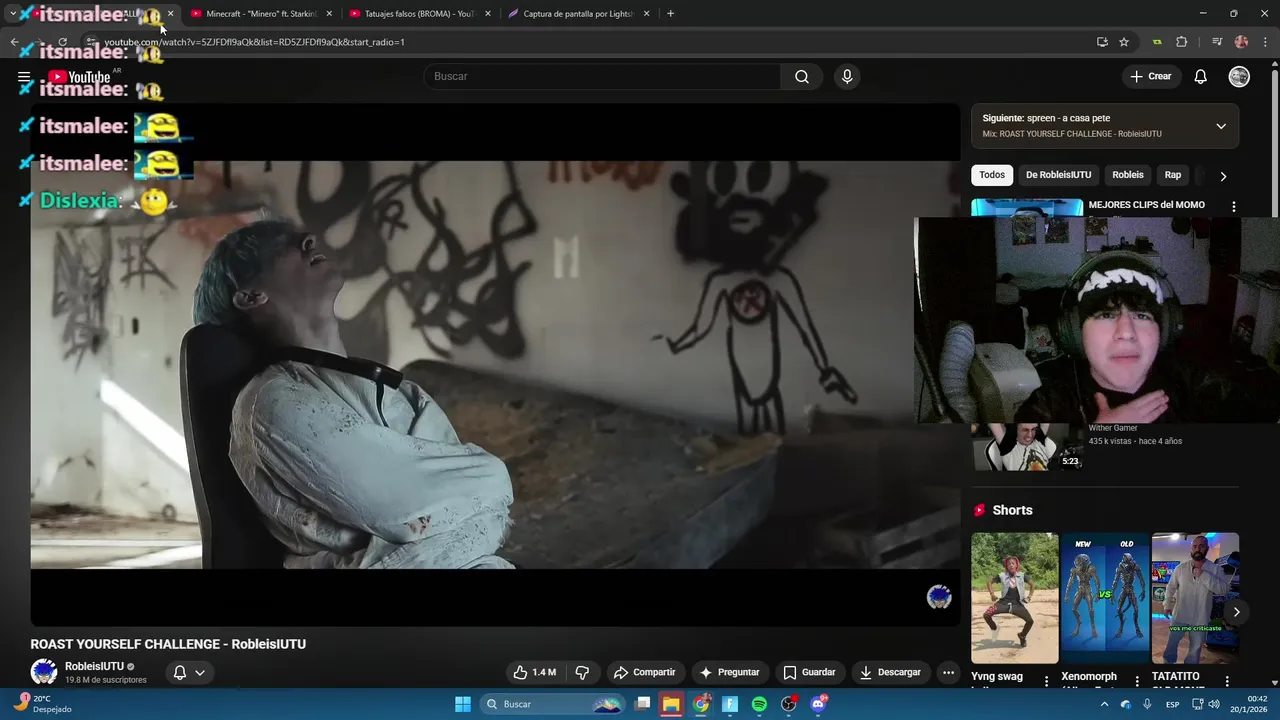The width and height of the screenshot is (1280, 720).
Task: Open Discord from the taskbar
Action: point(819,704)
